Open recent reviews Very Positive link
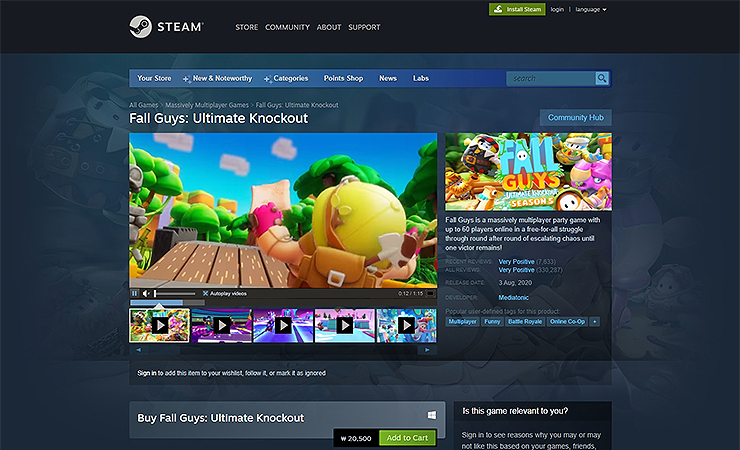The width and height of the screenshot is (740, 450). pos(516,262)
